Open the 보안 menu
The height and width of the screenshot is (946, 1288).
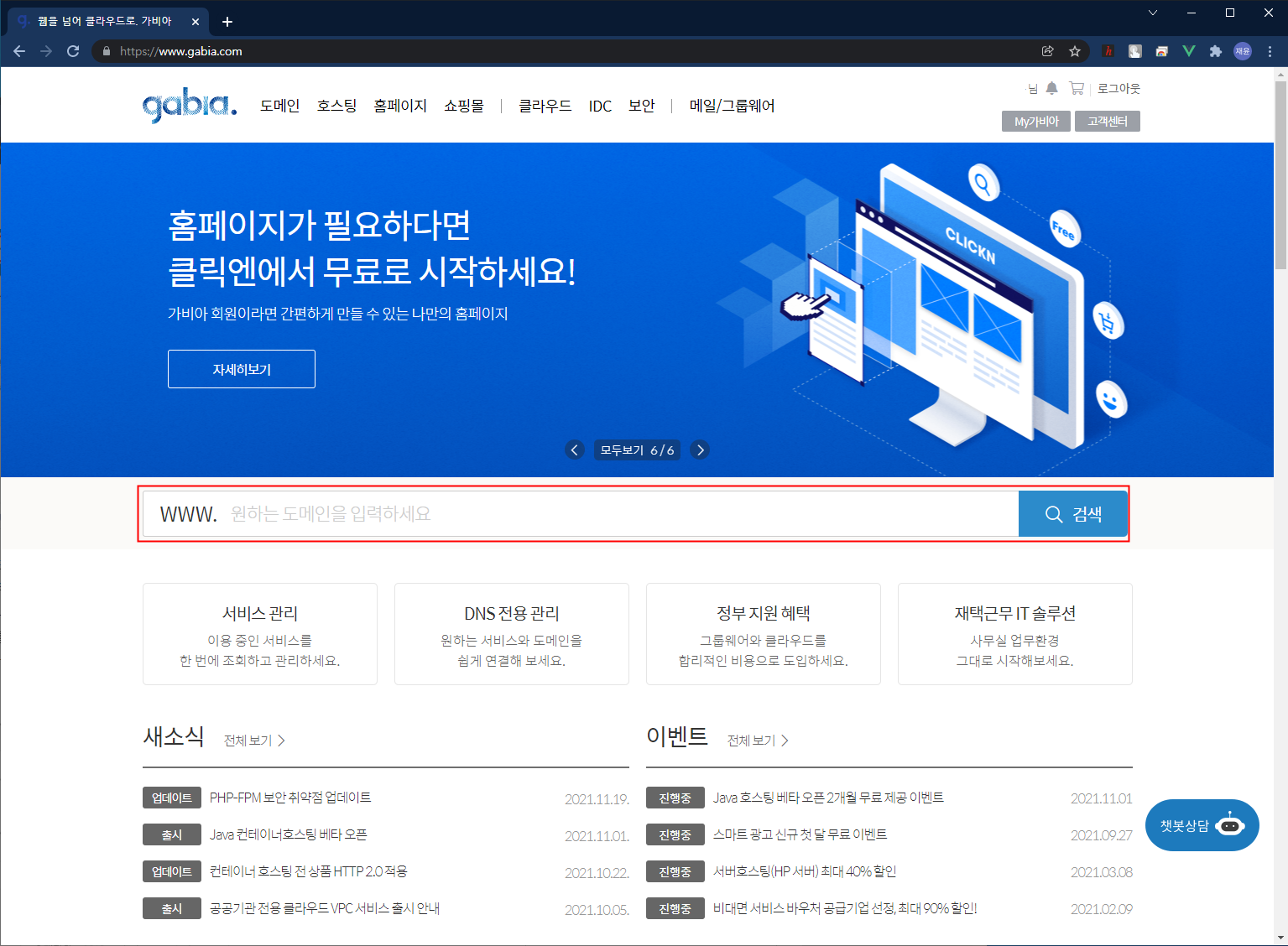point(642,106)
